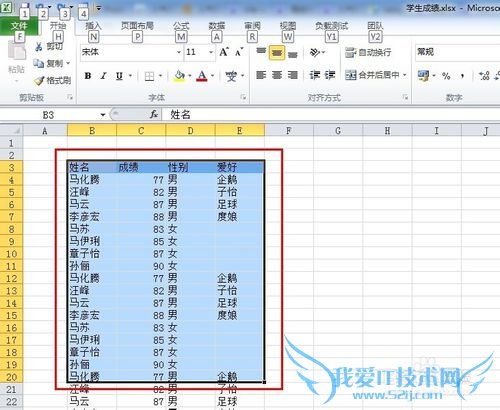Click the Name Box showing B3

(50, 115)
